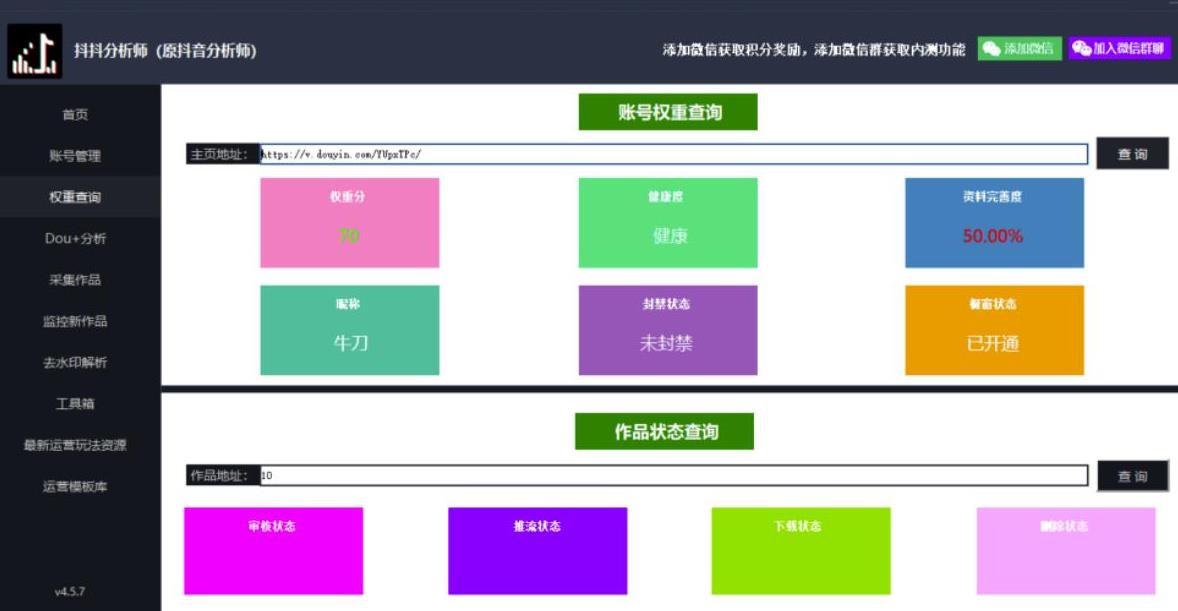Click the lime 下载状态 card
This screenshot has height=611, width=1178.
(x=801, y=551)
